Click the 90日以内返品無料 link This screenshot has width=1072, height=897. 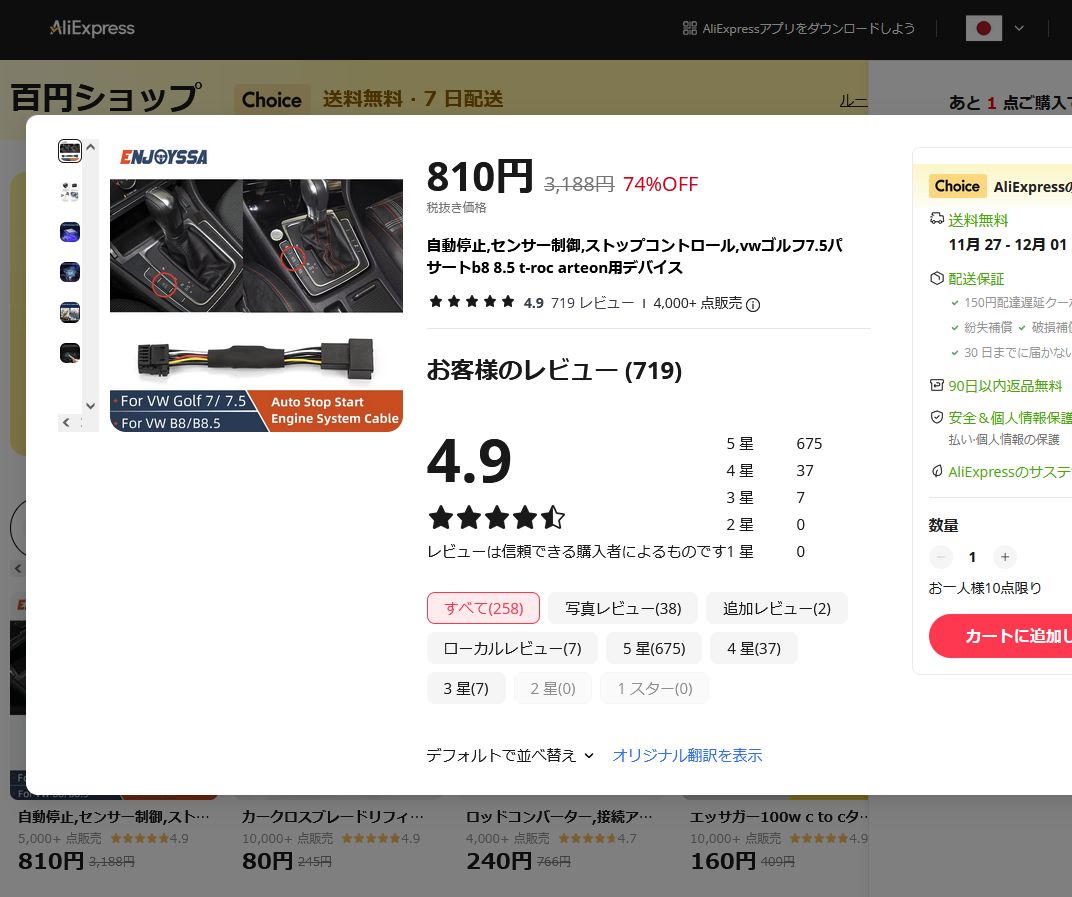tap(1005, 386)
